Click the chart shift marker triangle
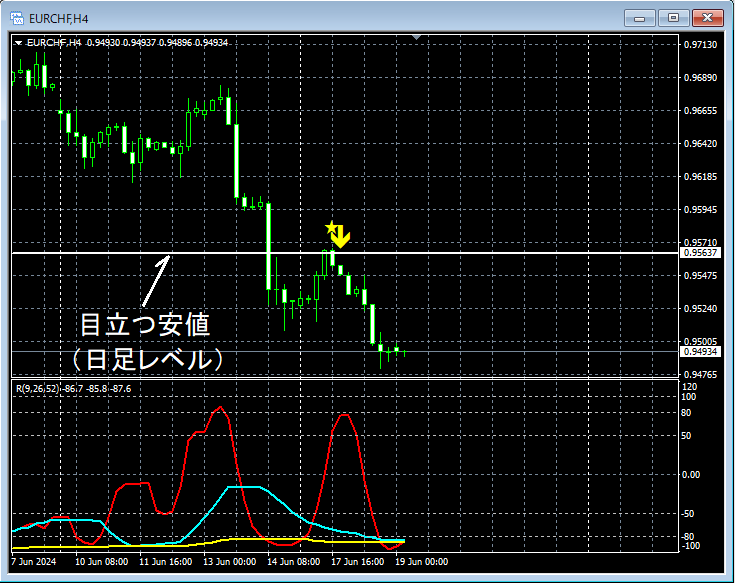 (x=416, y=37)
